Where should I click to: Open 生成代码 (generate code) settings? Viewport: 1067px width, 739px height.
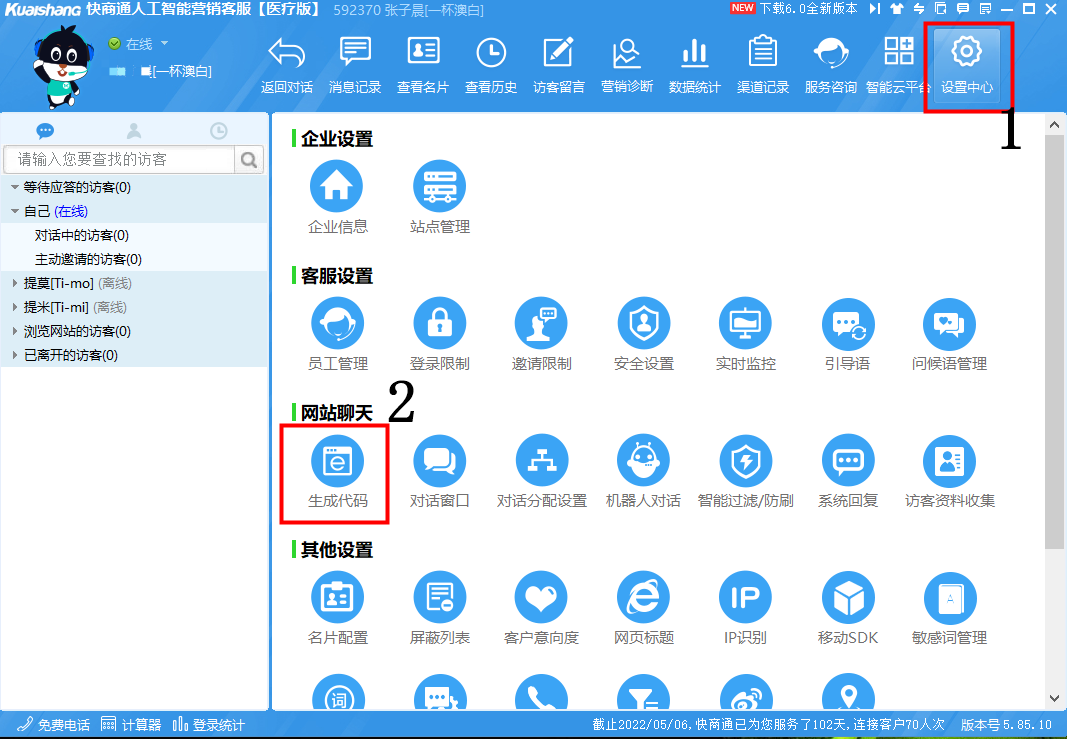click(337, 461)
